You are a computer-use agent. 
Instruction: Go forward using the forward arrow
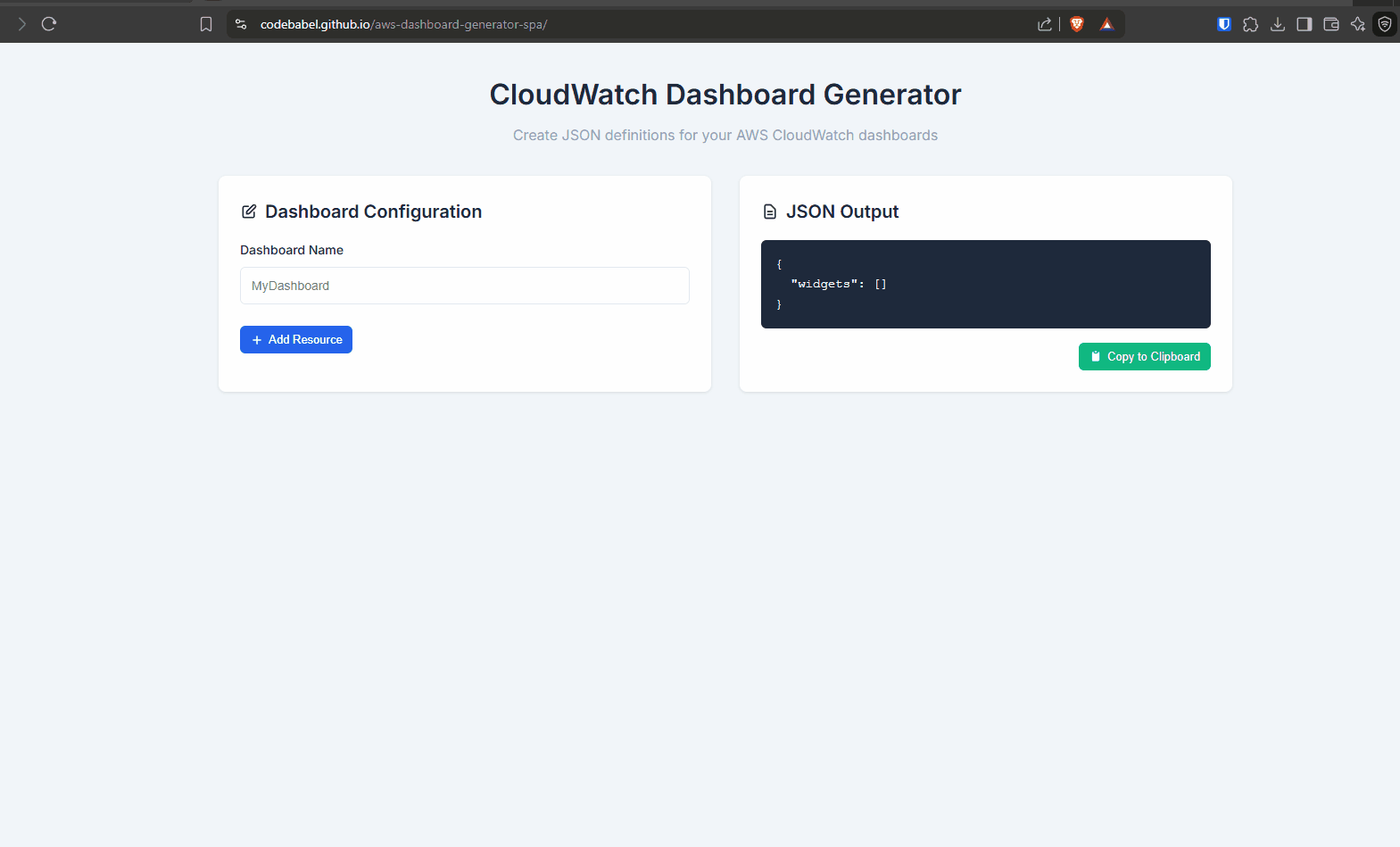point(22,24)
